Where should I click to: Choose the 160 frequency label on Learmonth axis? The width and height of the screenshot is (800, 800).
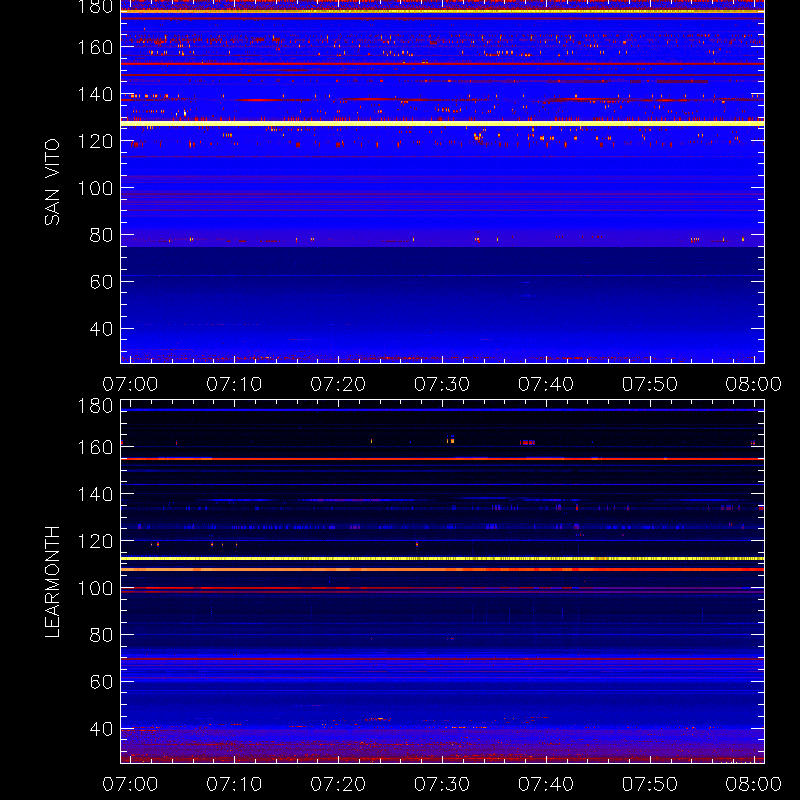[95, 447]
